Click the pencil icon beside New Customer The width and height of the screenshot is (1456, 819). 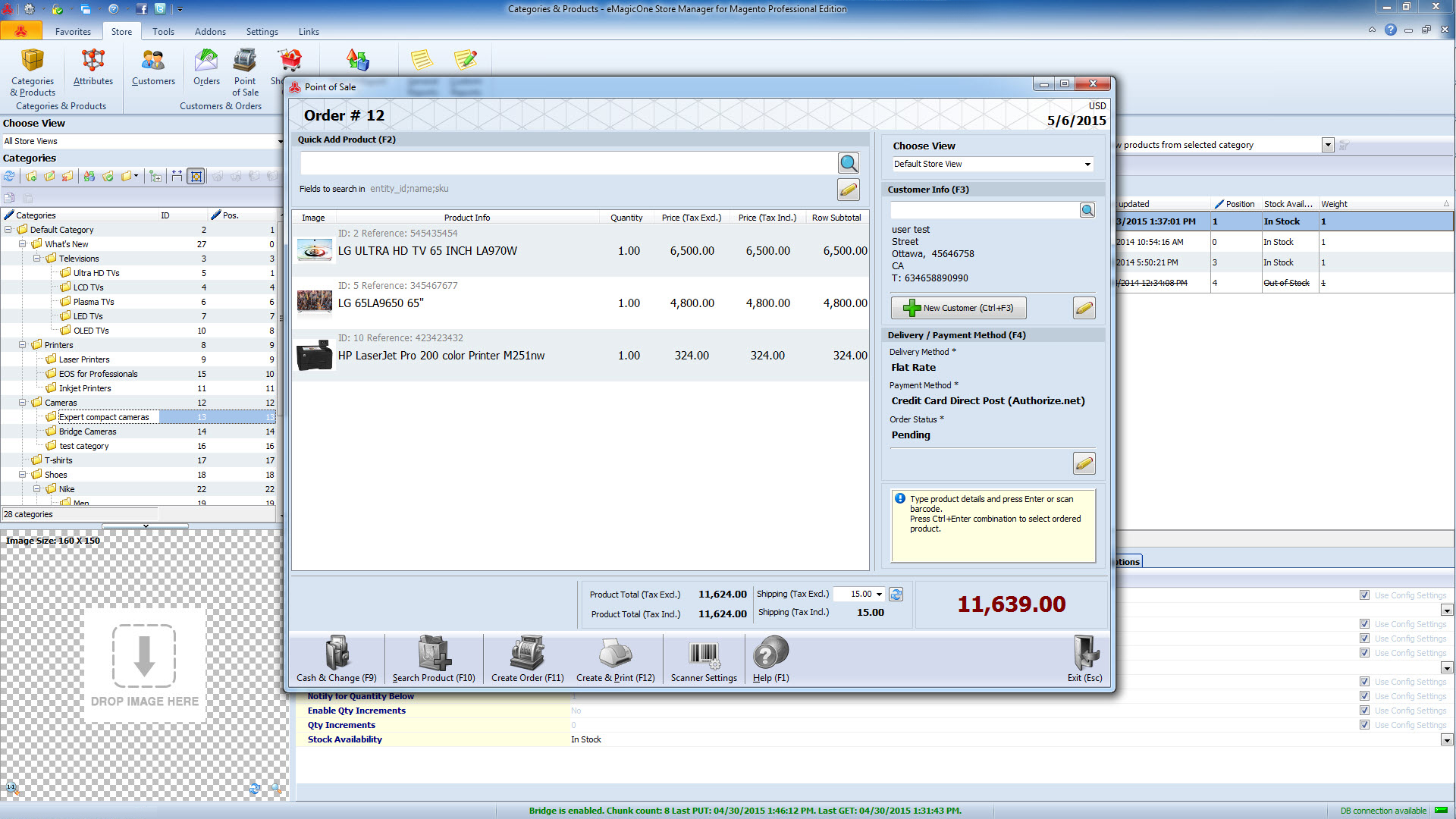pyautogui.click(x=1084, y=308)
